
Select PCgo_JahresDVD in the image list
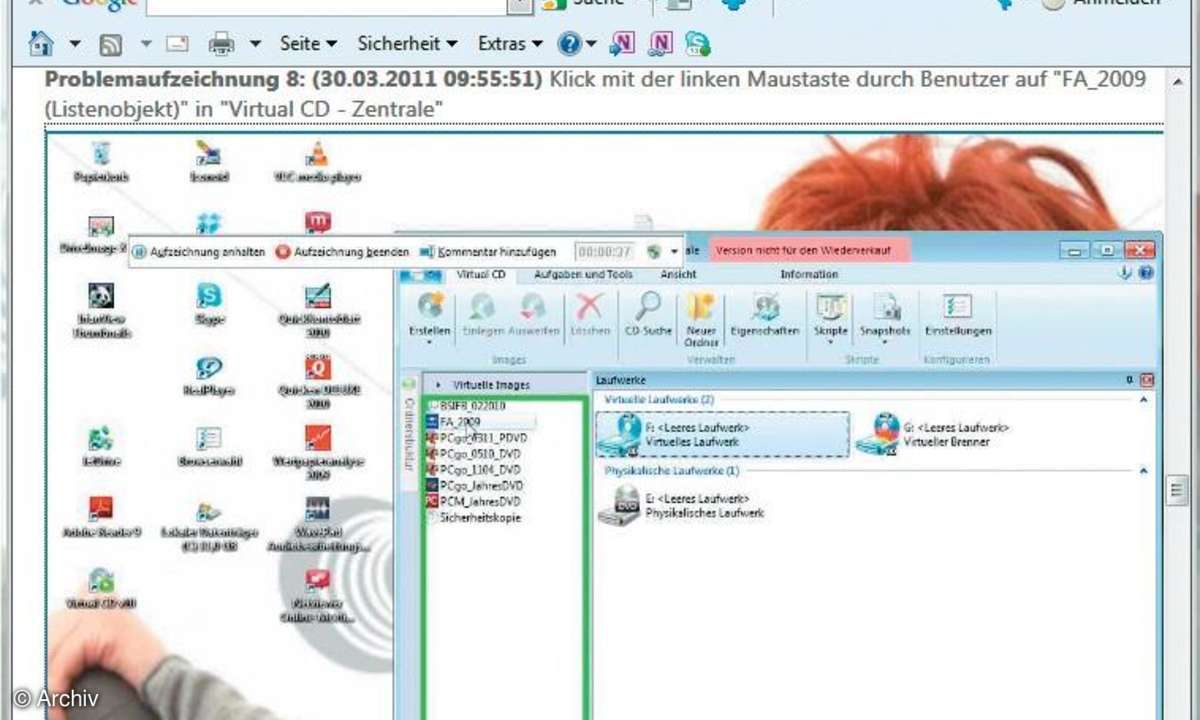click(x=475, y=485)
